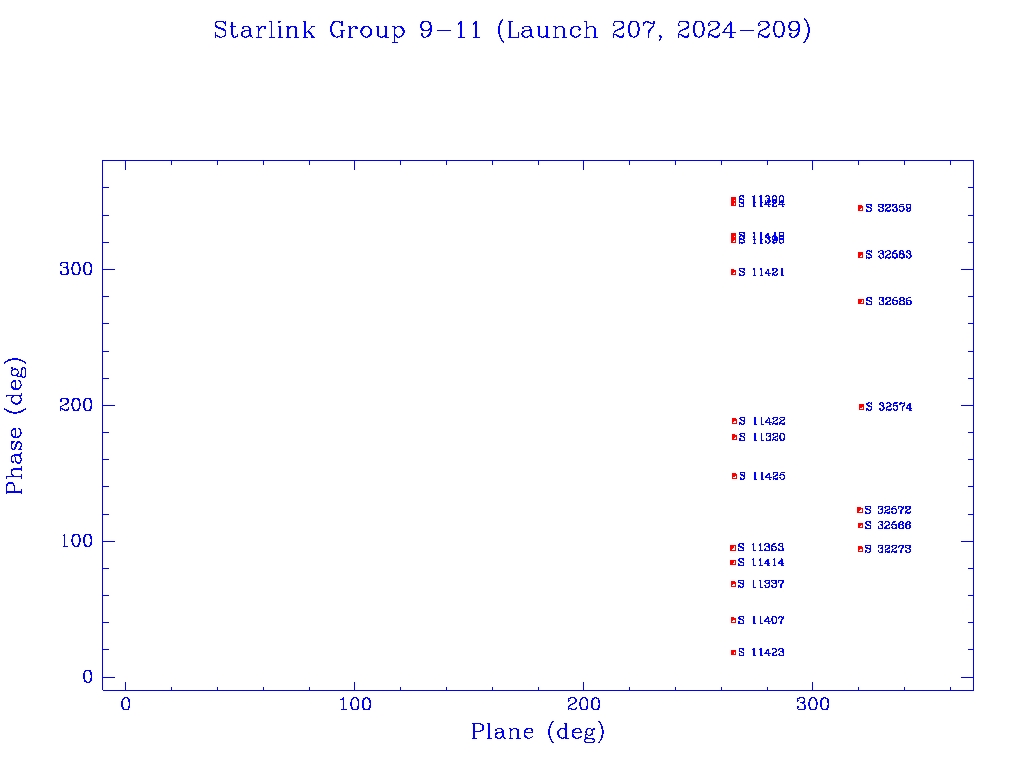Select the satellite label 'S 32574'
The width and height of the screenshot is (1024, 768).
click(x=889, y=407)
